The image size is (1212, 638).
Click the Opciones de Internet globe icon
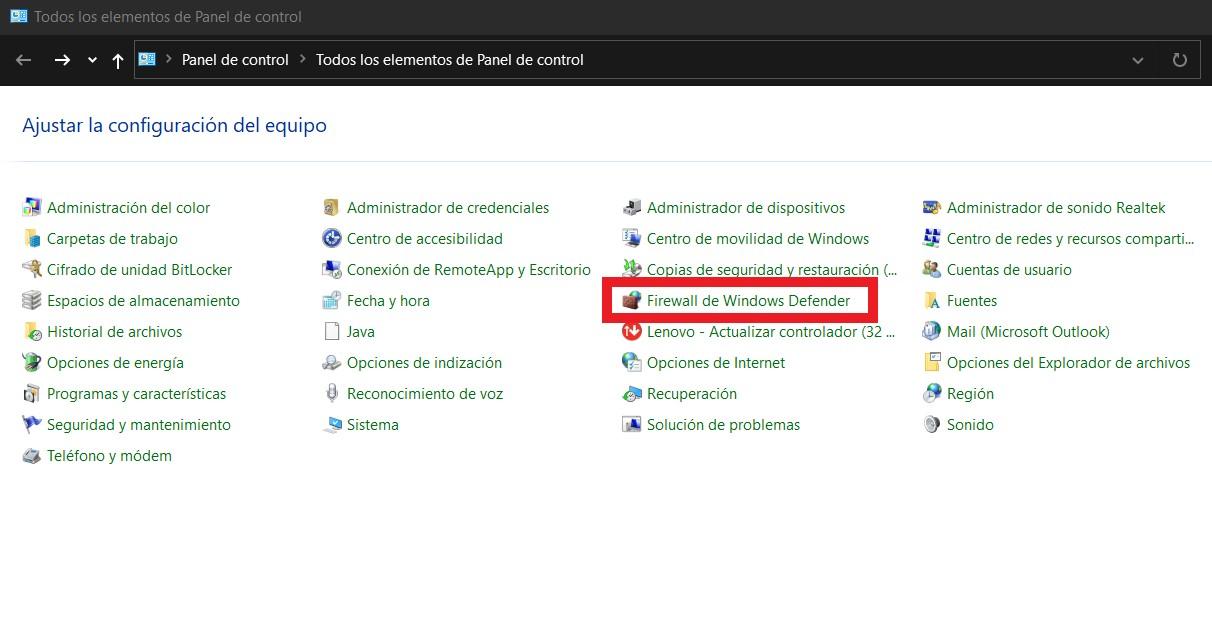tap(632, 363)
